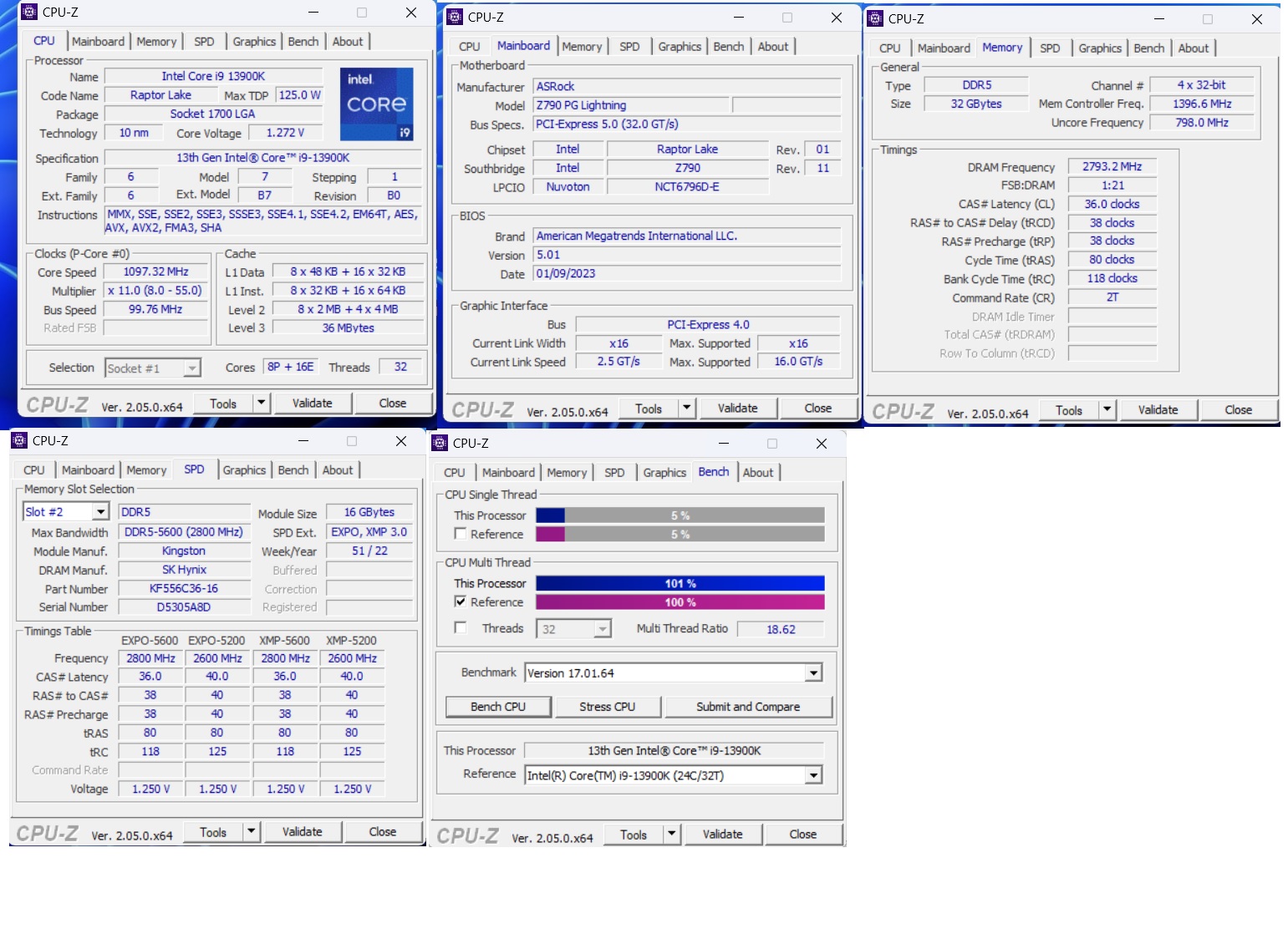This screenshot has width=1288, height=929.
Task: Click the Max Bandwidth DDR5-5600 field
Action: pos(184,531)
